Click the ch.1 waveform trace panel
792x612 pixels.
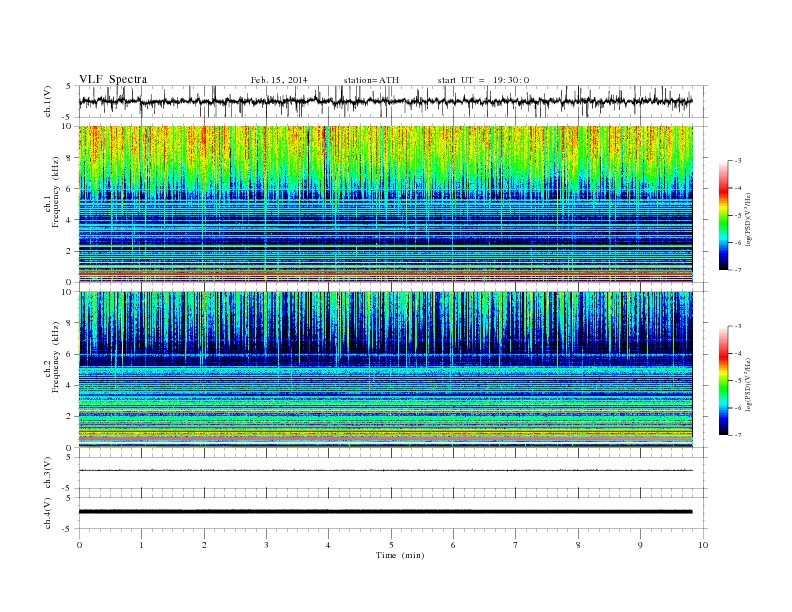click(393, 101)
